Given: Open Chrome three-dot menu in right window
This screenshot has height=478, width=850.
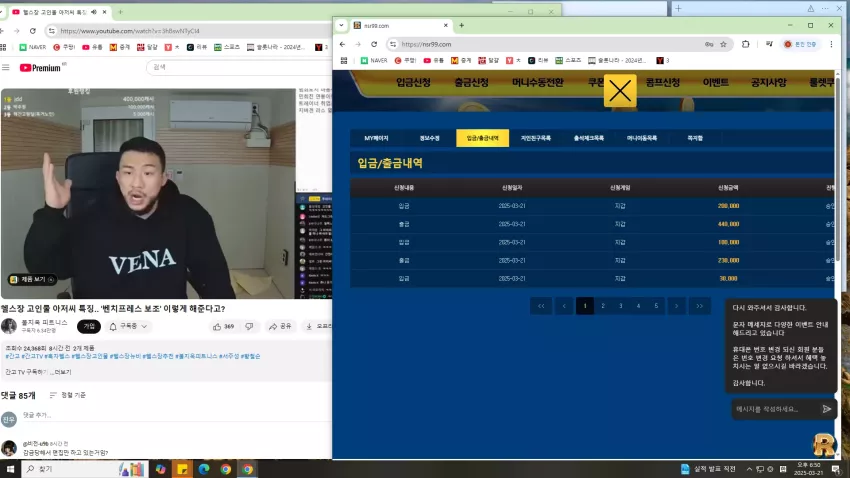Looking at the screenshot, I should coord(831,44).
